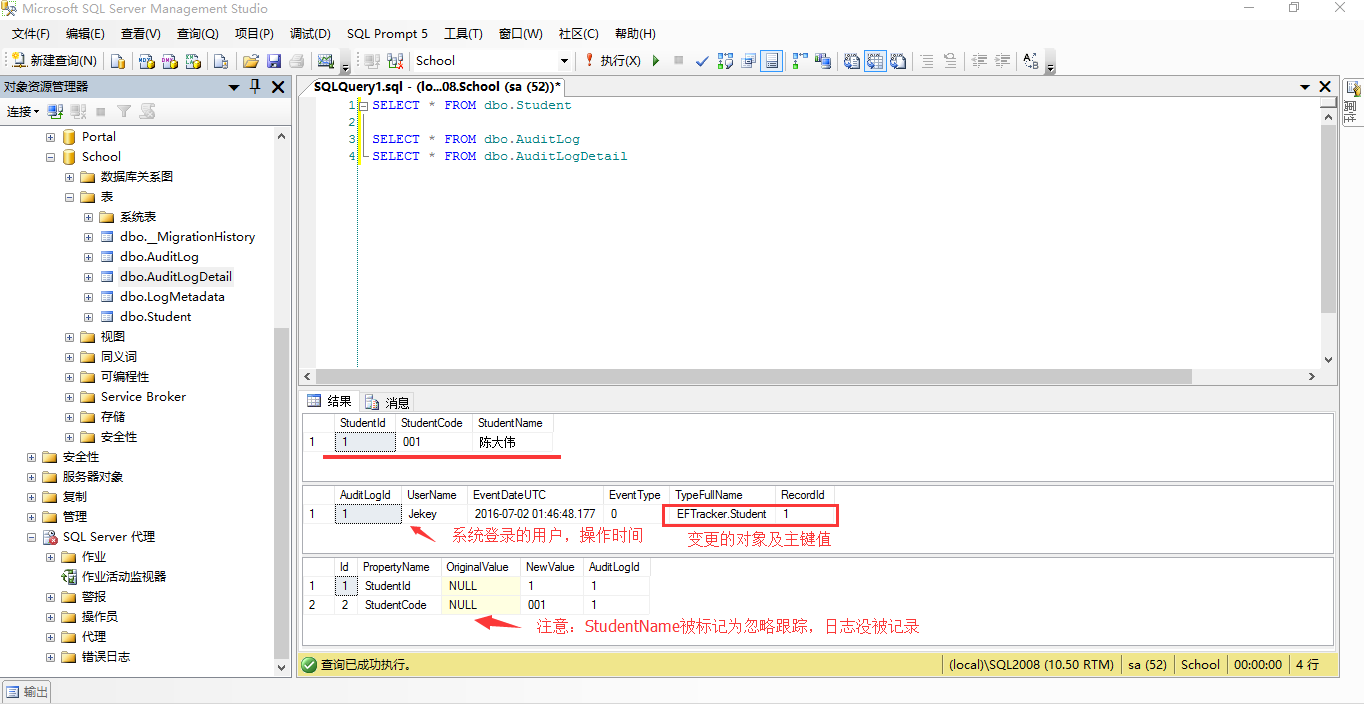Open the Query Options icon

[749, 61]
